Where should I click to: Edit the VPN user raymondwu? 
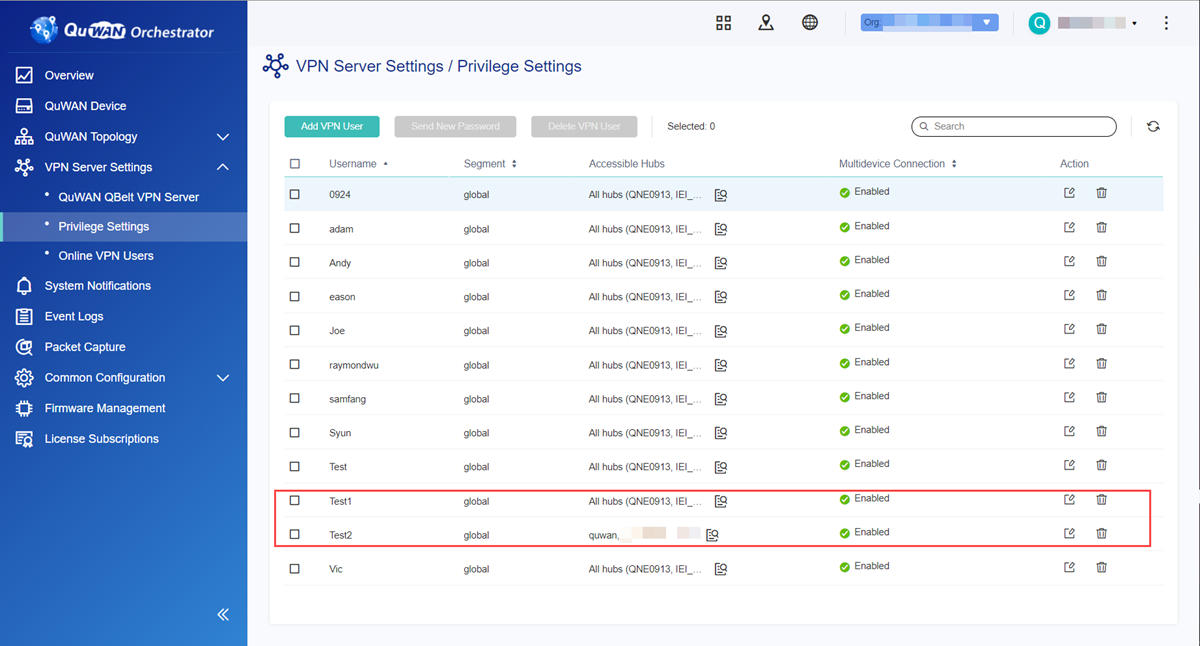pos(1069,363)
